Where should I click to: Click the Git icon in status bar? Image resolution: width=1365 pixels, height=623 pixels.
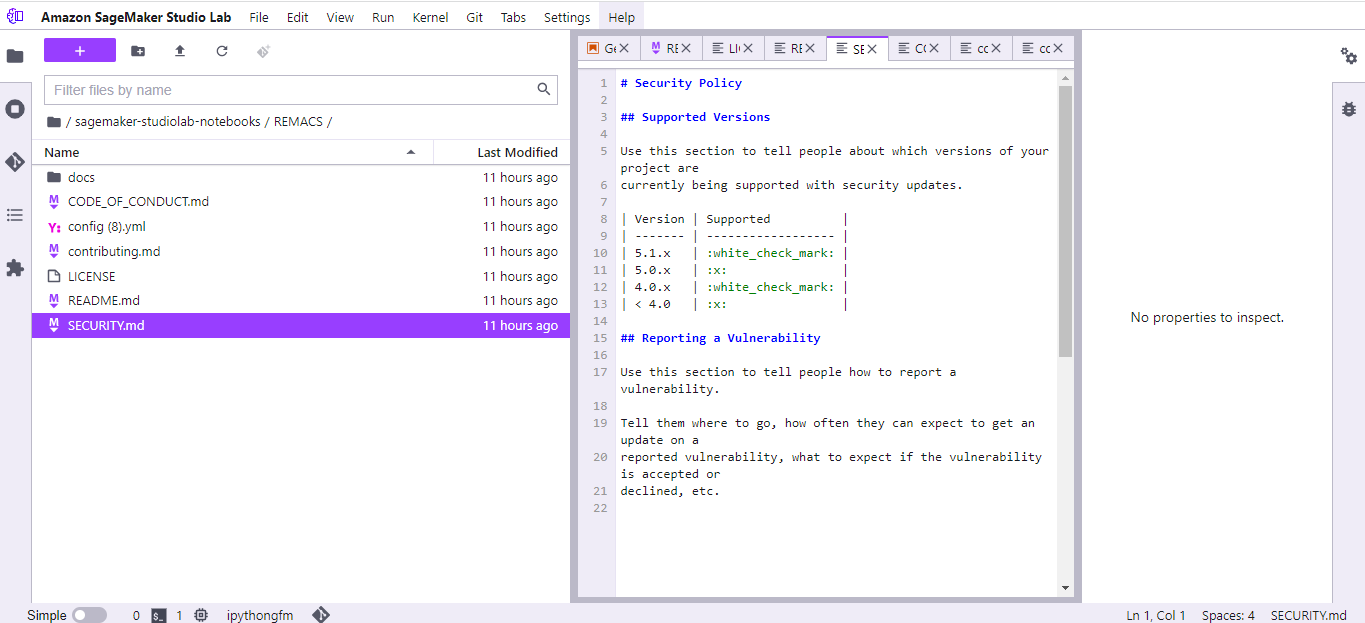point(321,615)
